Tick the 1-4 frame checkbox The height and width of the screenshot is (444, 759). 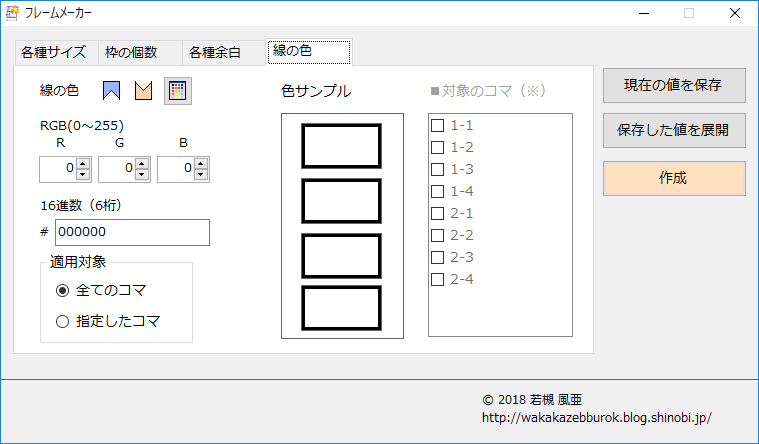437,191
